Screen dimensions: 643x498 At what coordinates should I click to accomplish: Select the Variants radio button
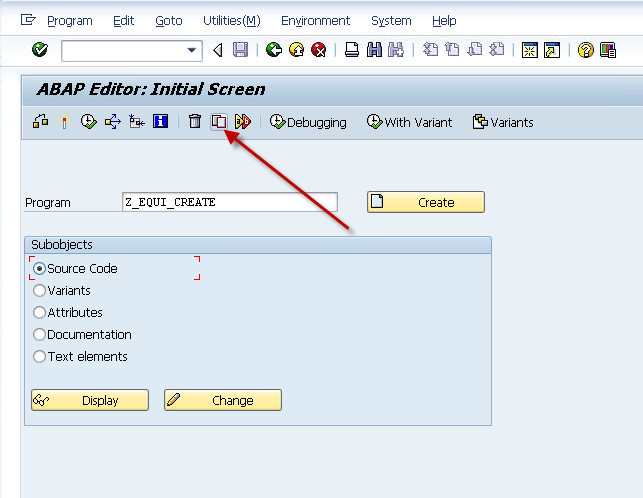pos(39,290)
